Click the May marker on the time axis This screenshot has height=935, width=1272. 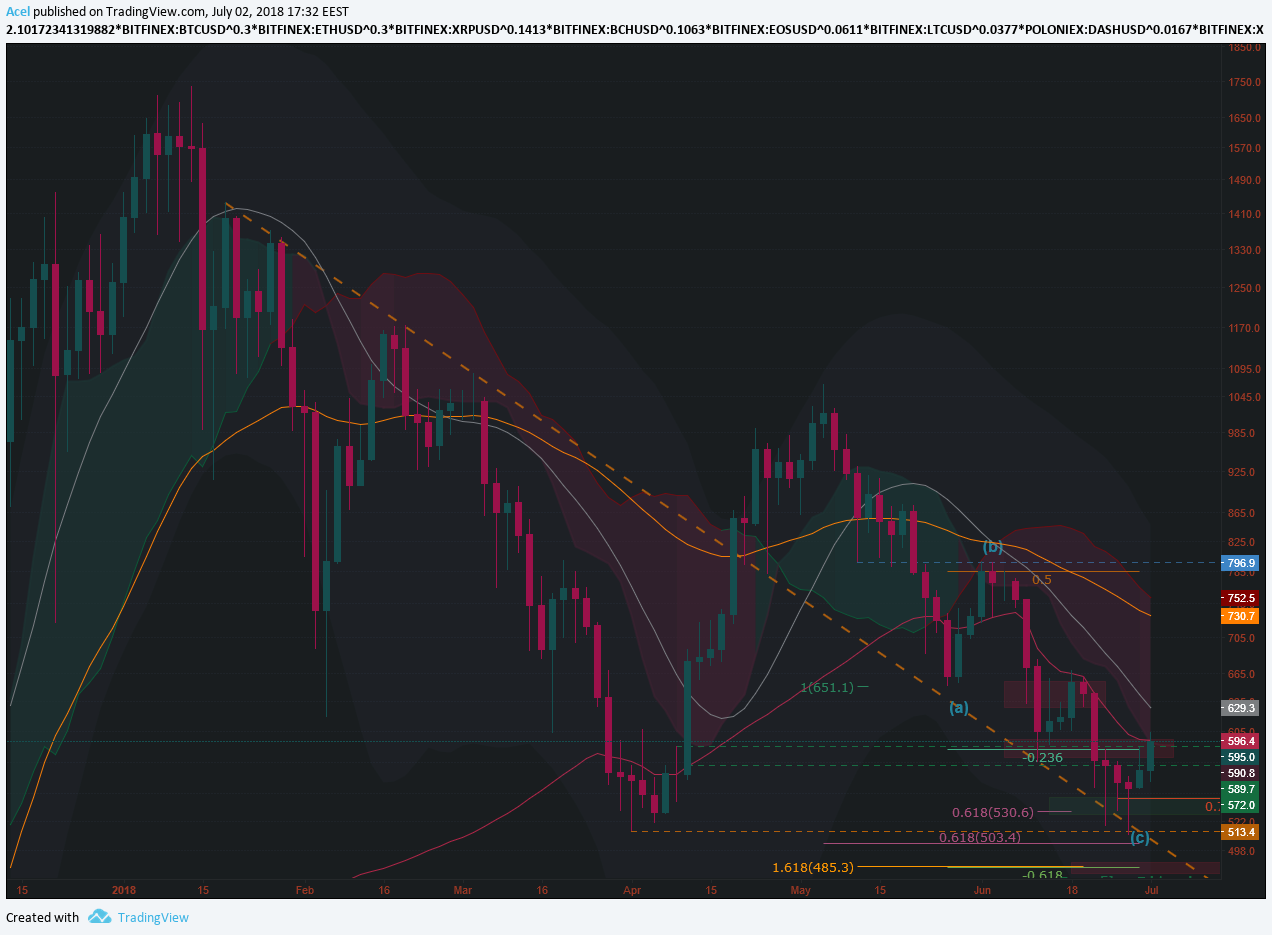pyautogui.click(x=801, y=889)
